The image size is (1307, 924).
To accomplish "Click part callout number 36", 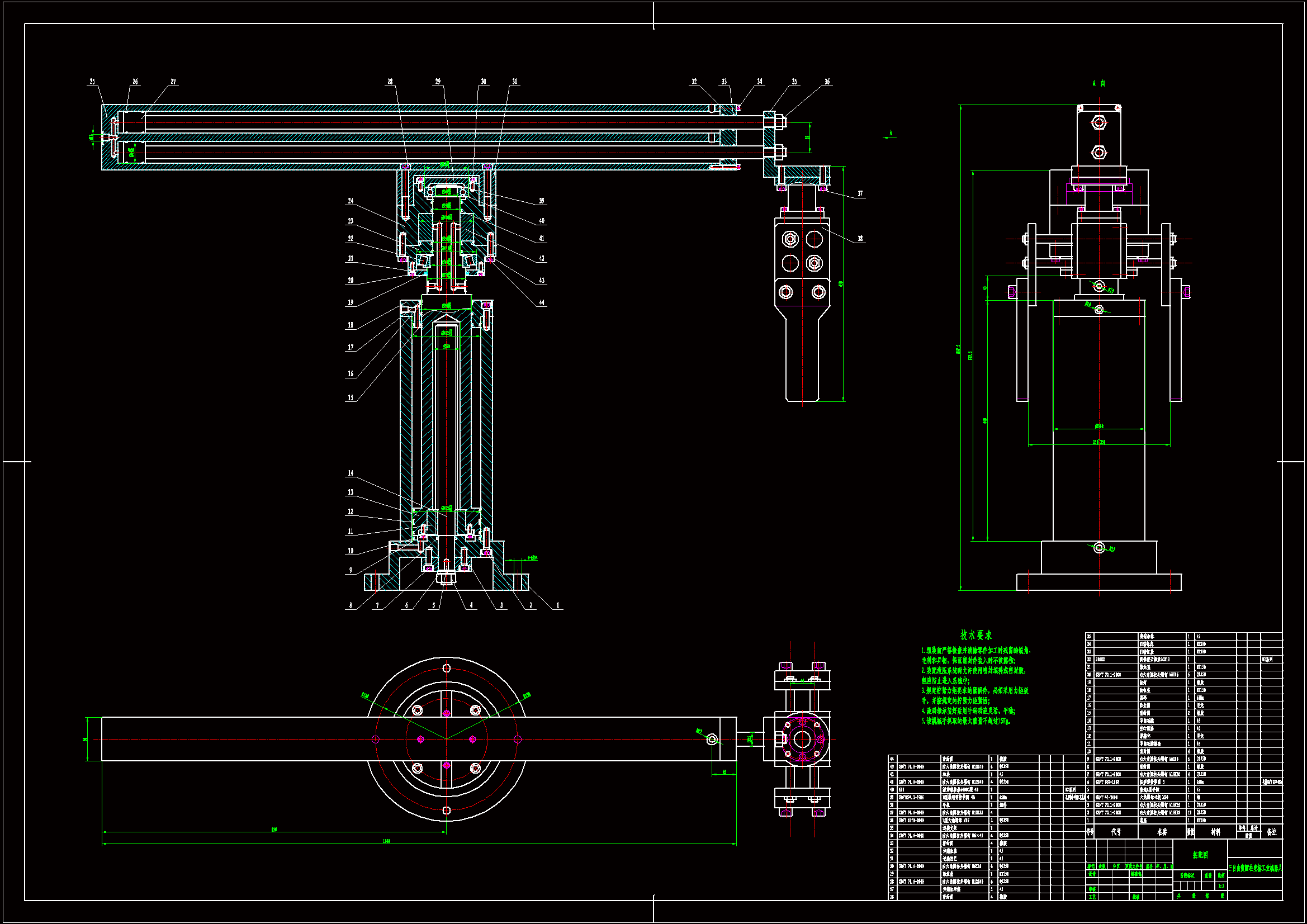I will coord(827,82).
